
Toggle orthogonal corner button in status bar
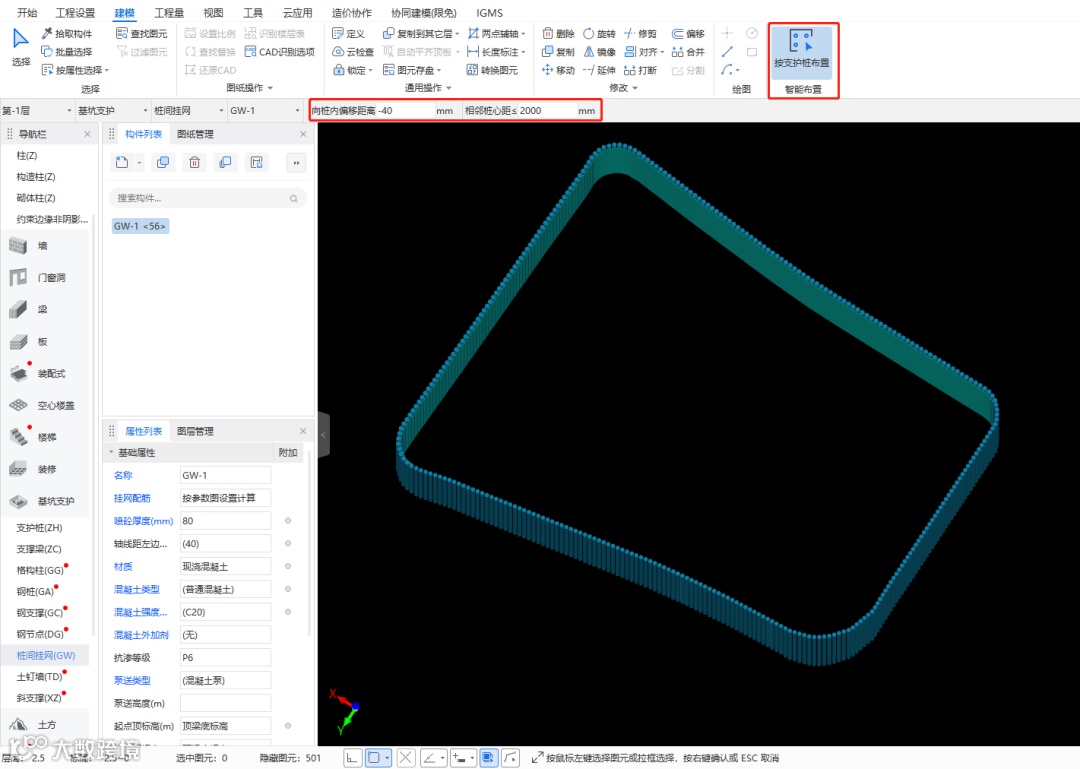(352, 758)
